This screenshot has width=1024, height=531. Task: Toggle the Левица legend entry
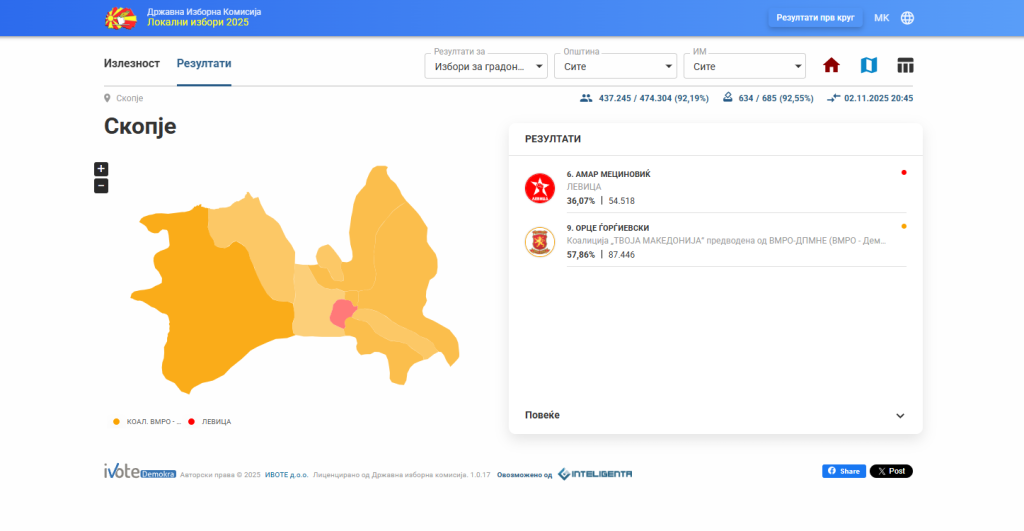point(210,422)
